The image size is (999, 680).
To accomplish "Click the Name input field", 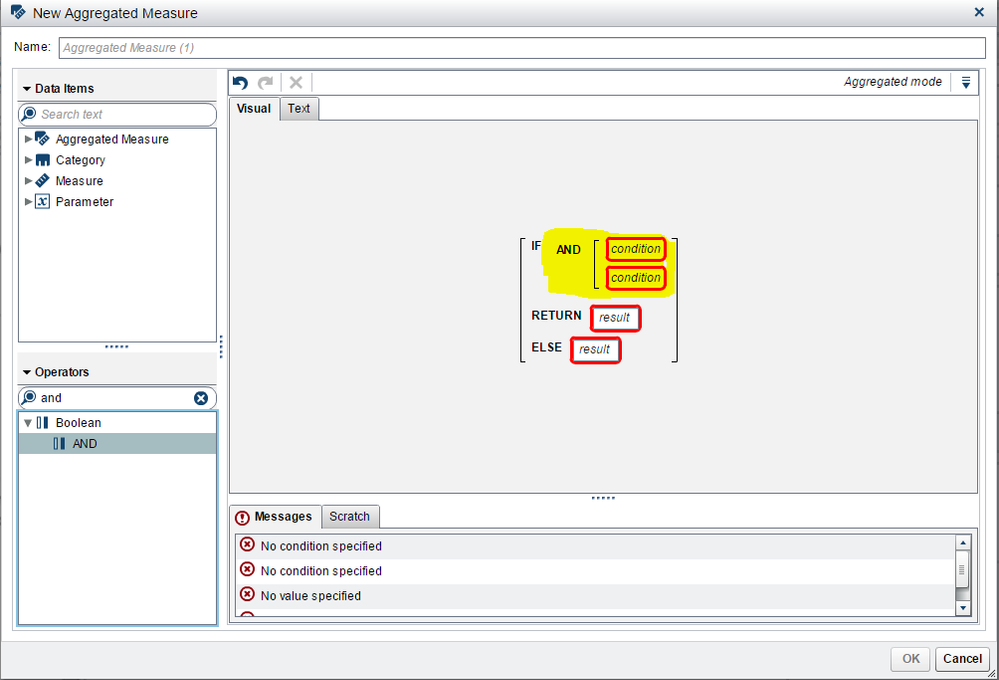I will tap(522, 48).
